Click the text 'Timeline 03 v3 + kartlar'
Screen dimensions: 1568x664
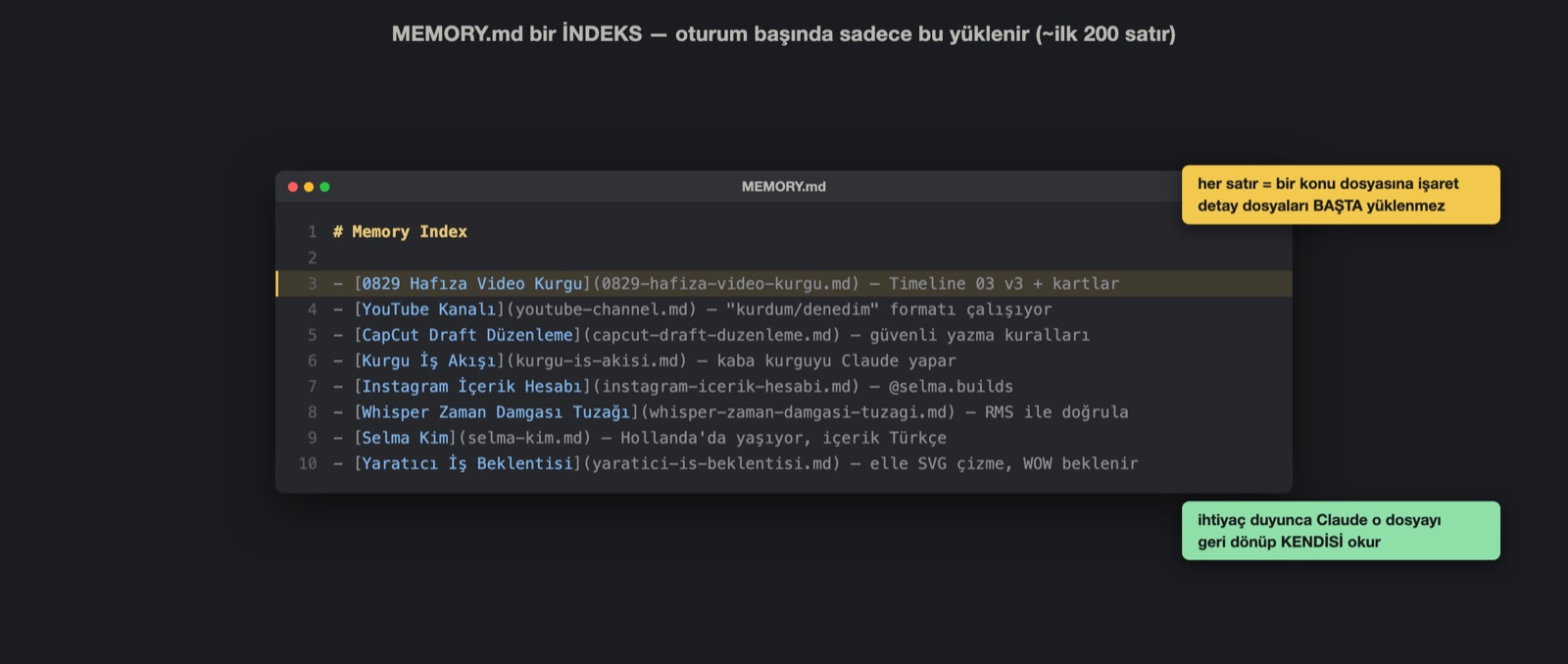[1004, 284]
